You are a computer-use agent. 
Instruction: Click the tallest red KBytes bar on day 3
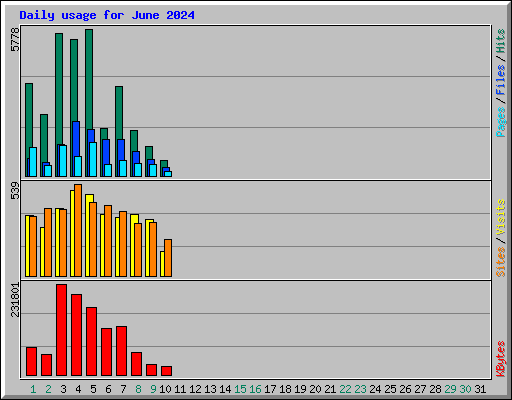(61, 330)
